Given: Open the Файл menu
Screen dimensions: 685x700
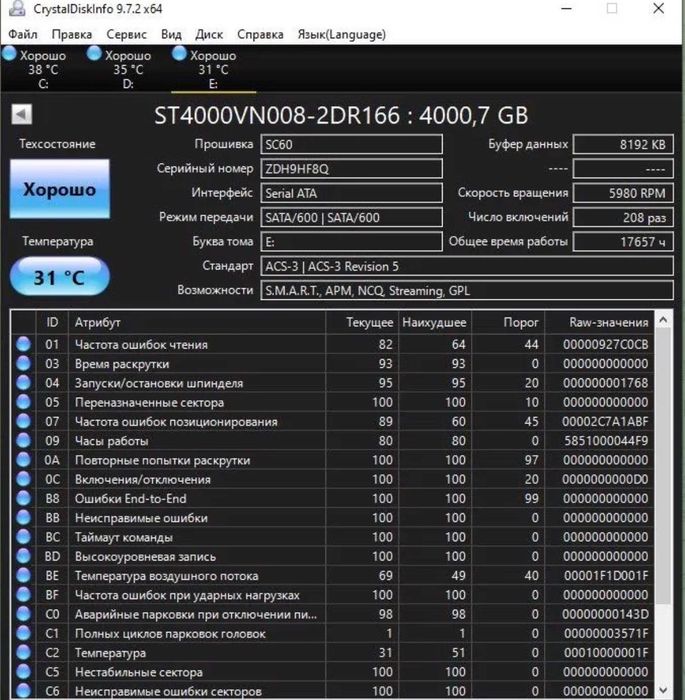Looking at the screenshot, I should point(22,34).
